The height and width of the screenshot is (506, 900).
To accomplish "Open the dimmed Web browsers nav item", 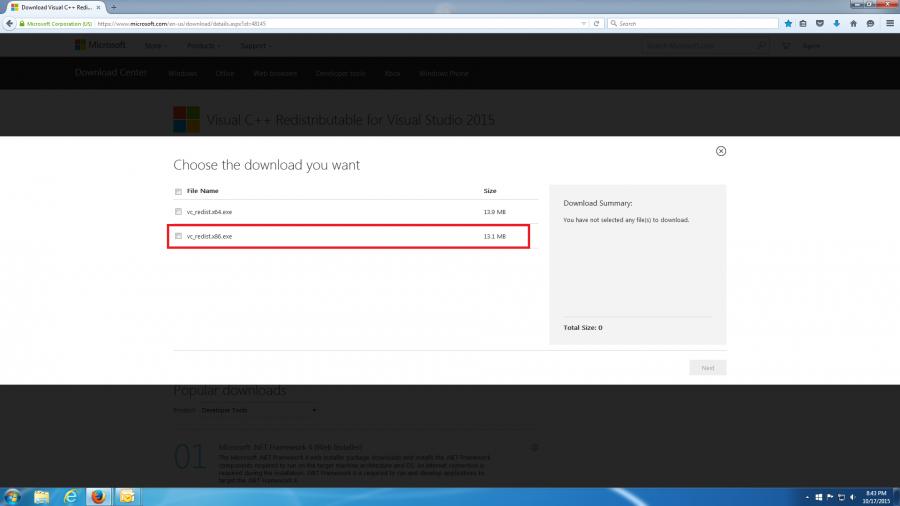I will [275, 73].
